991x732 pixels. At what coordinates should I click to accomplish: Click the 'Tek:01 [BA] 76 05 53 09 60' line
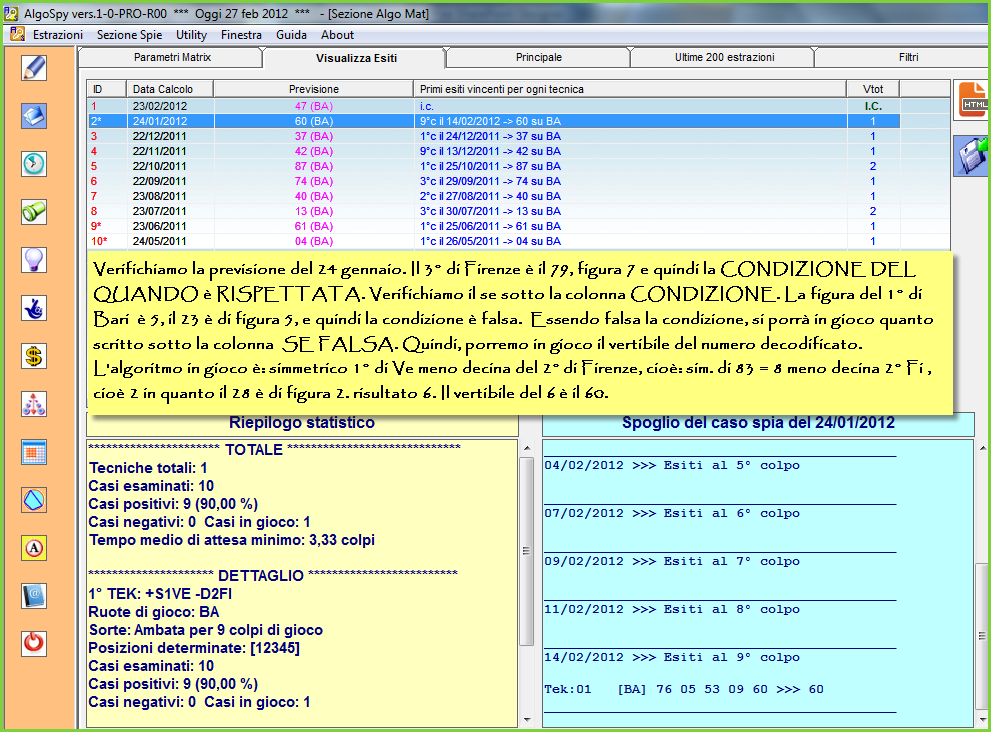pos(684,690)
